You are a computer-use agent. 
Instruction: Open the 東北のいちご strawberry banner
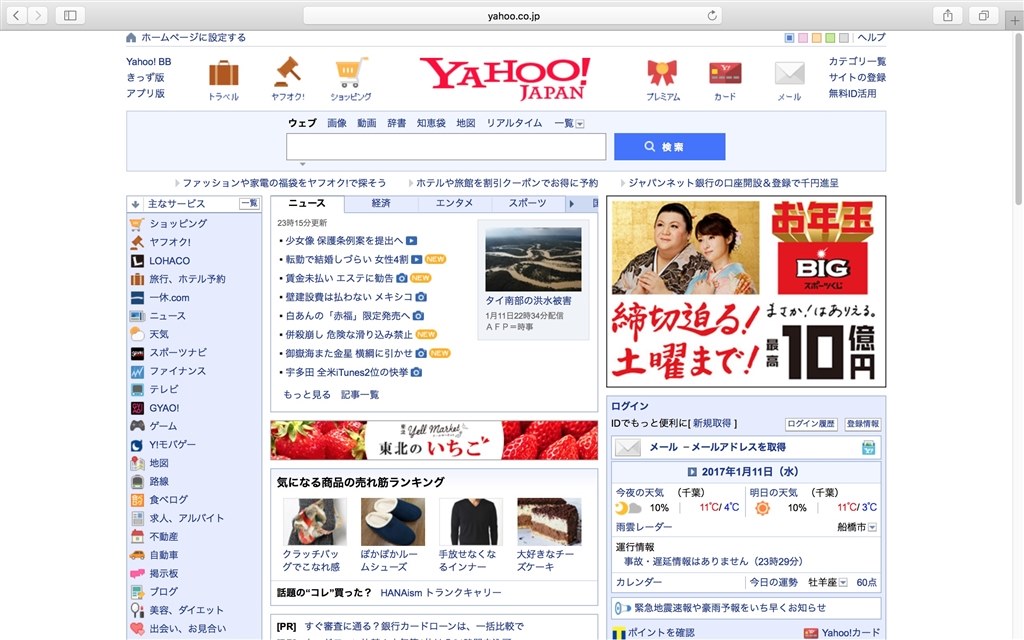point(434,440)
